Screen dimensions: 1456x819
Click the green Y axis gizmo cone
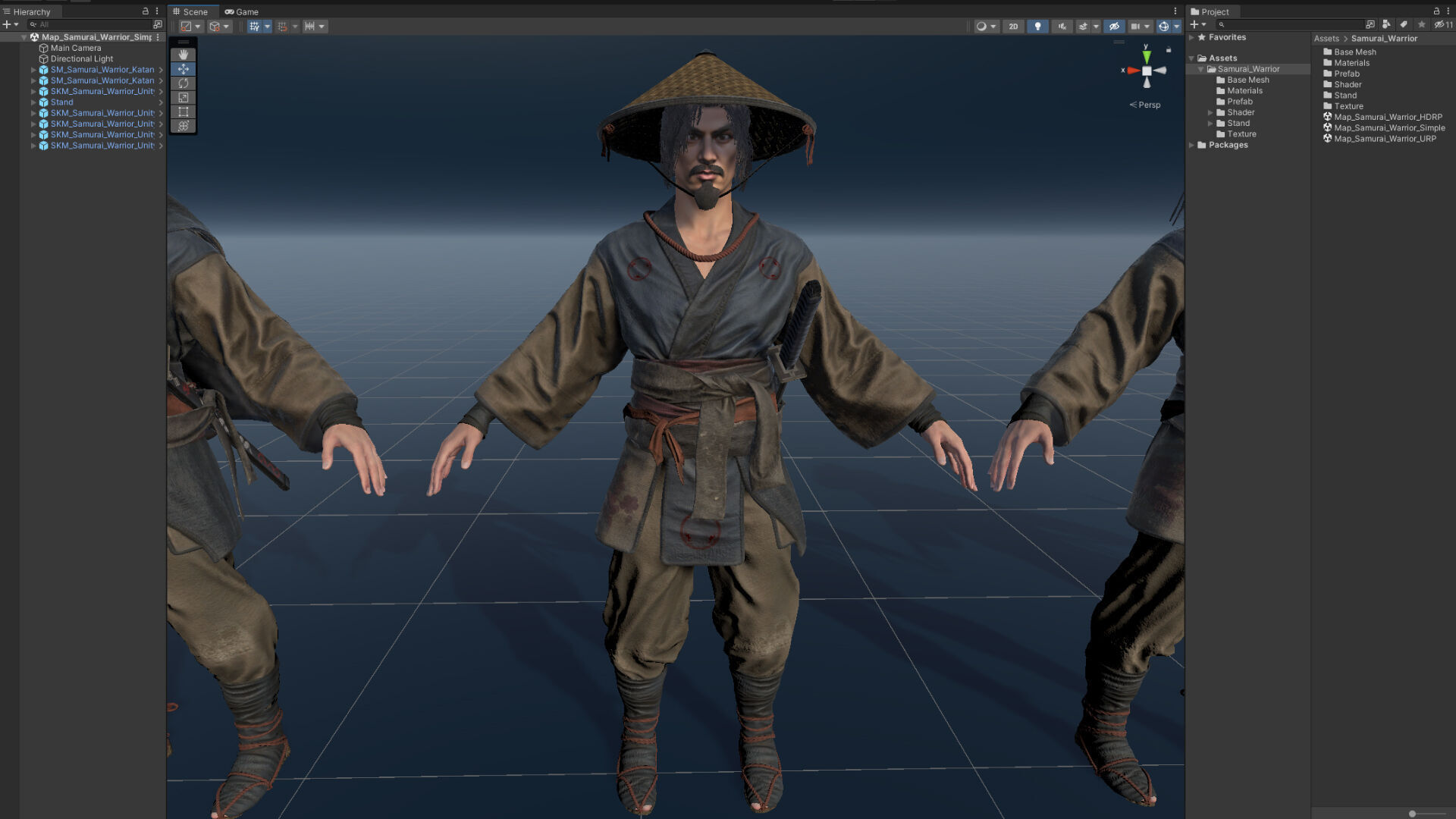[1147, 57]
